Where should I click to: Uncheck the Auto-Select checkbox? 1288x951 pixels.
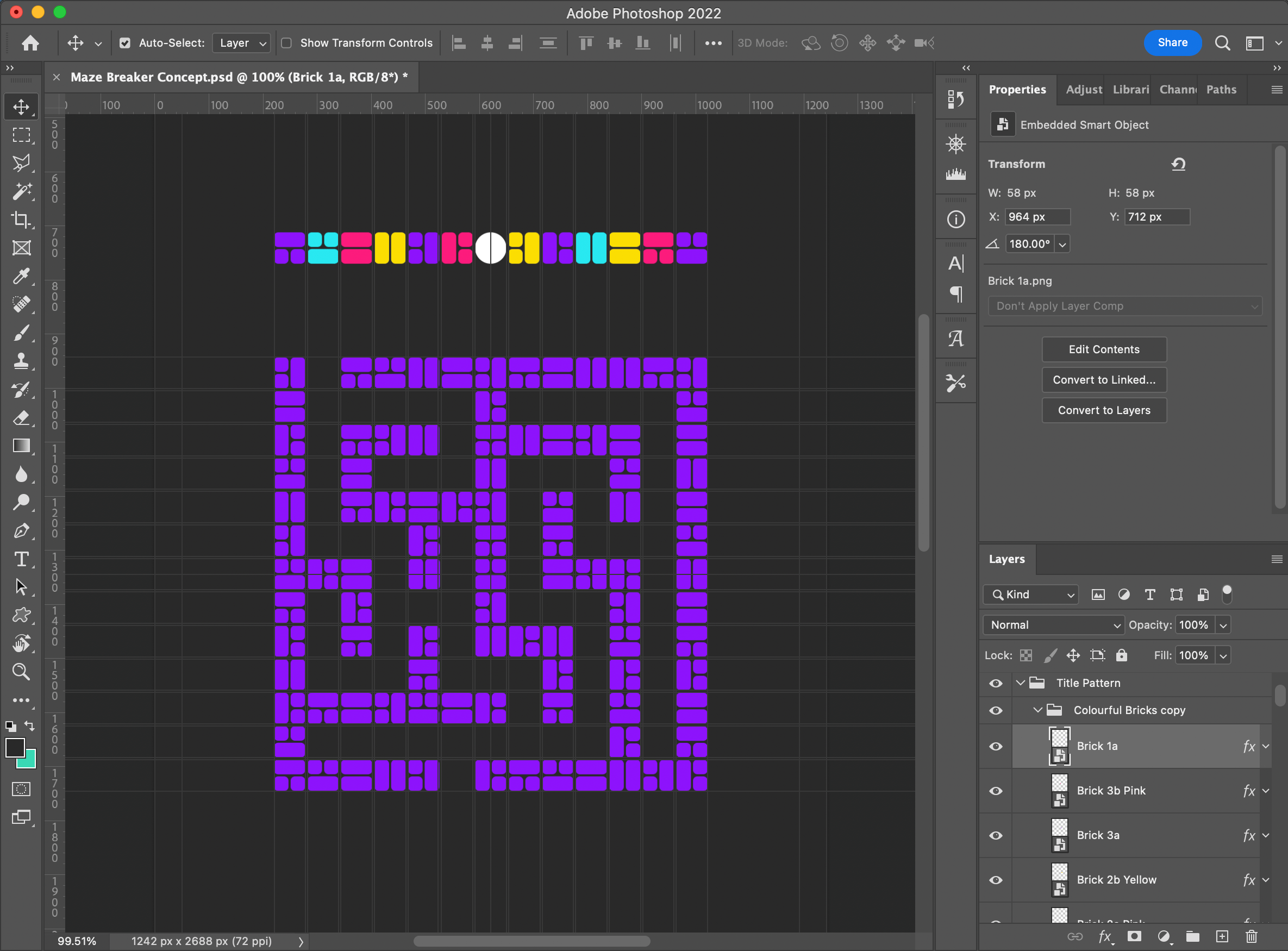(x=125, y=43)
